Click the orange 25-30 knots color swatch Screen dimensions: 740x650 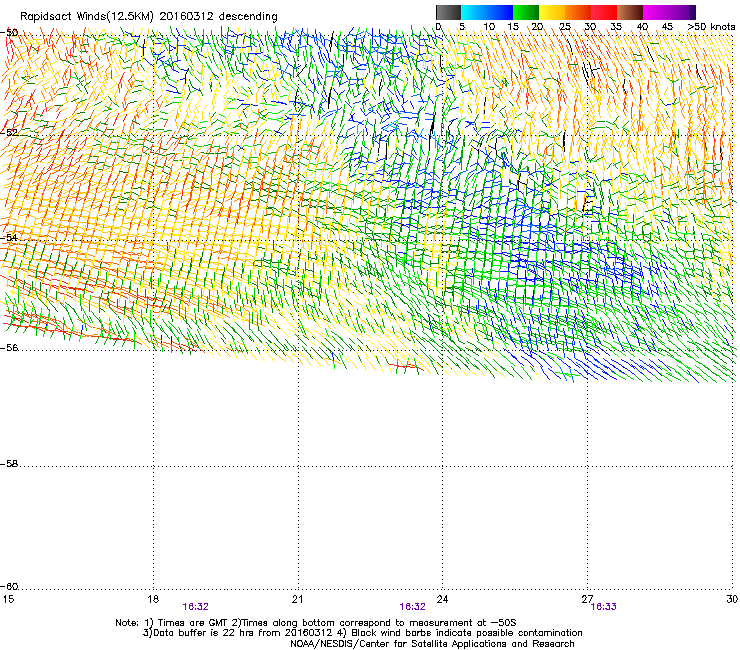click(578, 12)
